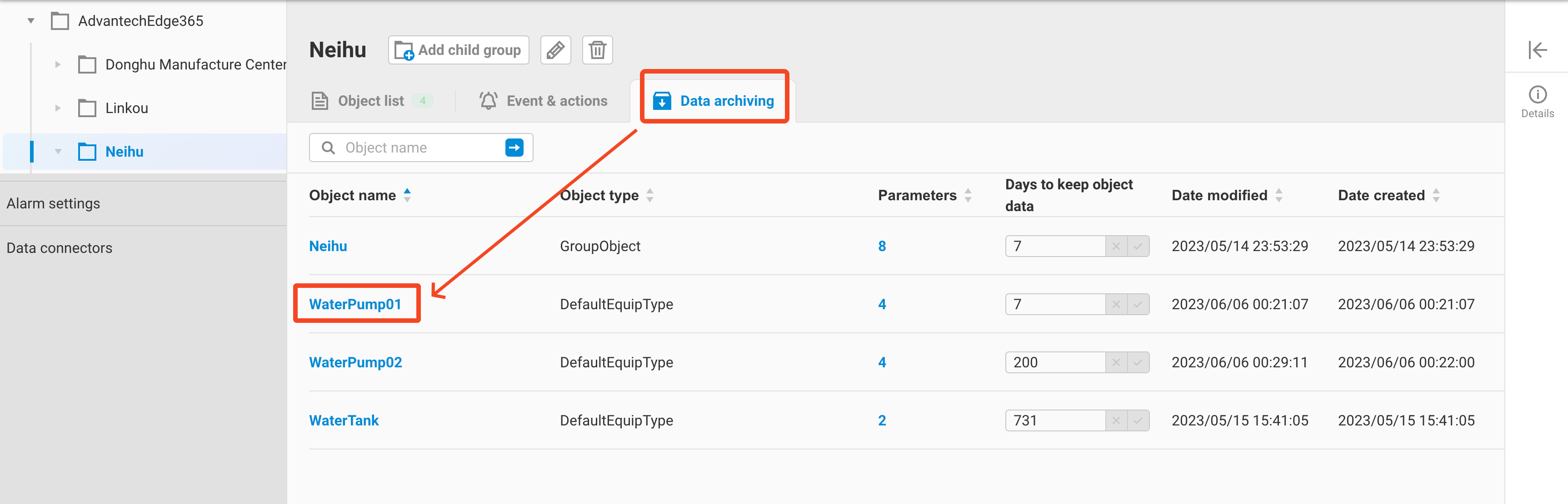Clear days value for WaterTank row
The image size is (1568, 504).
tap(1116, 421)
